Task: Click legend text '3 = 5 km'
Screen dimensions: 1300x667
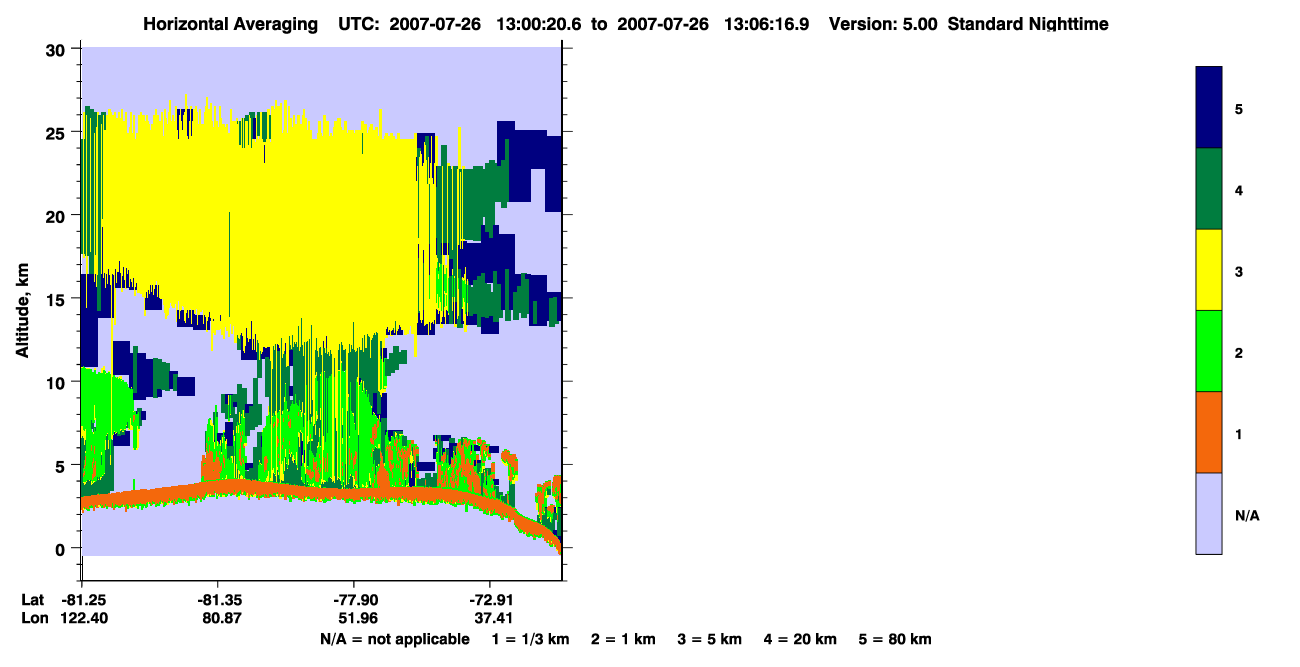Action: (711, 640)
